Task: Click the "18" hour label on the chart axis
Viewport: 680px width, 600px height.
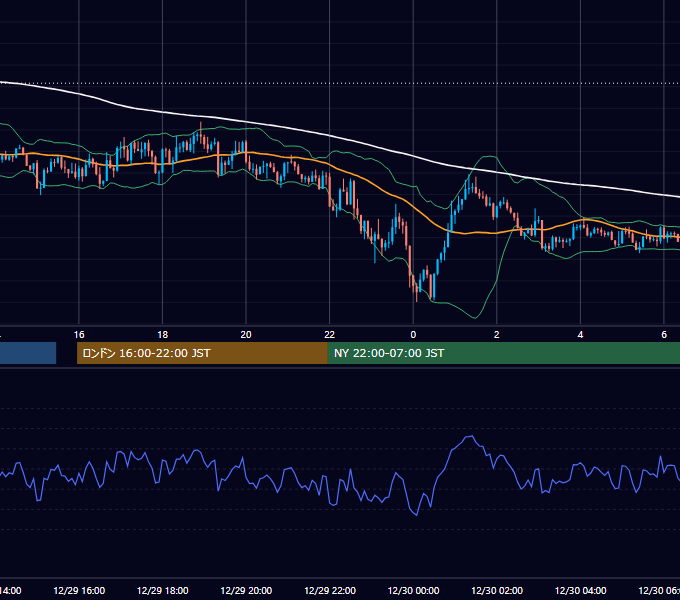Action: click(x=162, y=334)
